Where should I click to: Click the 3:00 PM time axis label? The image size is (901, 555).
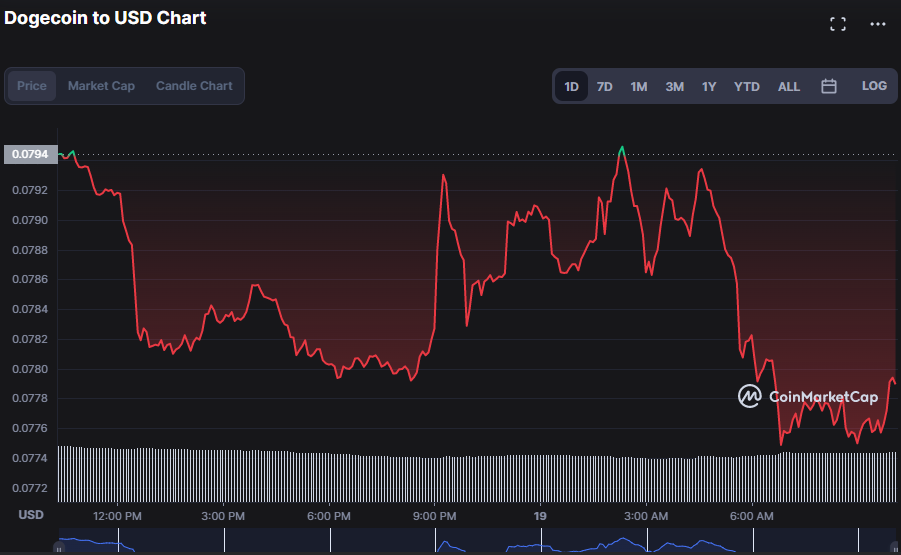(x=223, y=516)
